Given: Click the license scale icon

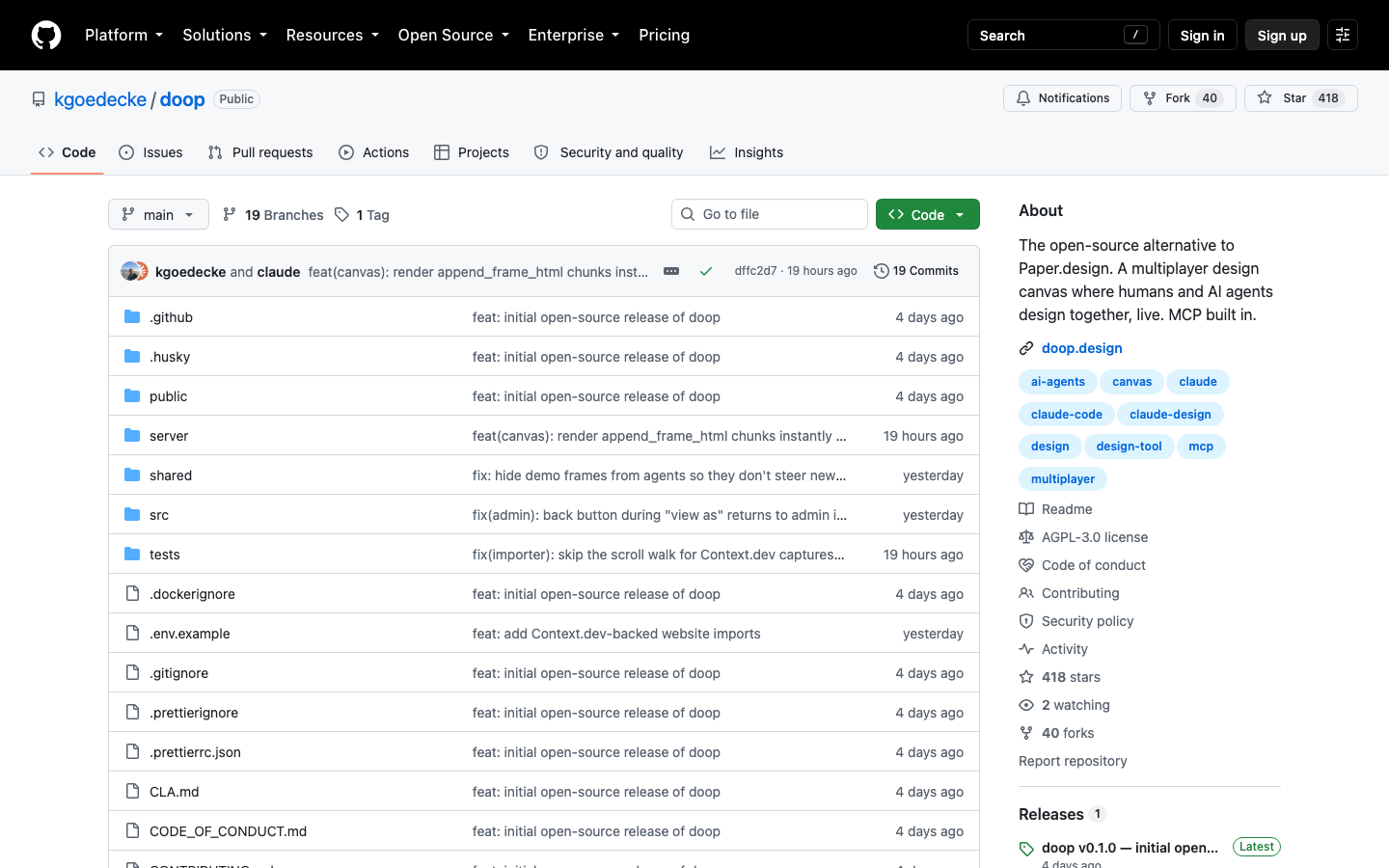Looking at the screenshot, I should 1026,537.
